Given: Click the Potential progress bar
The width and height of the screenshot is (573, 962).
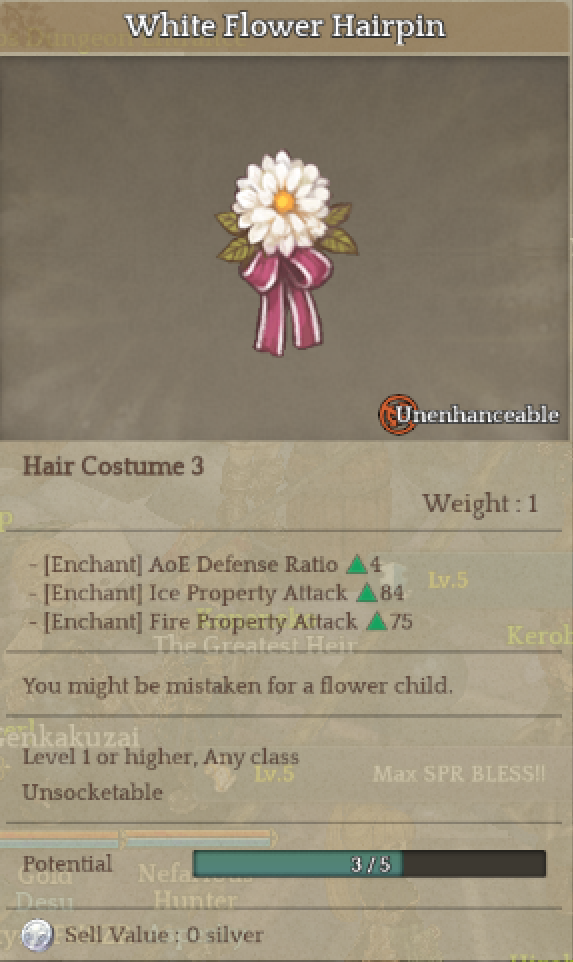Looking at the screenshot, I should [369, 864].
